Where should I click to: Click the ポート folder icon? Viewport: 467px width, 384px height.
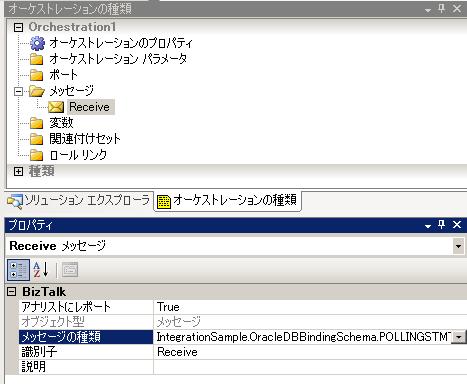(x=37, y=75)
